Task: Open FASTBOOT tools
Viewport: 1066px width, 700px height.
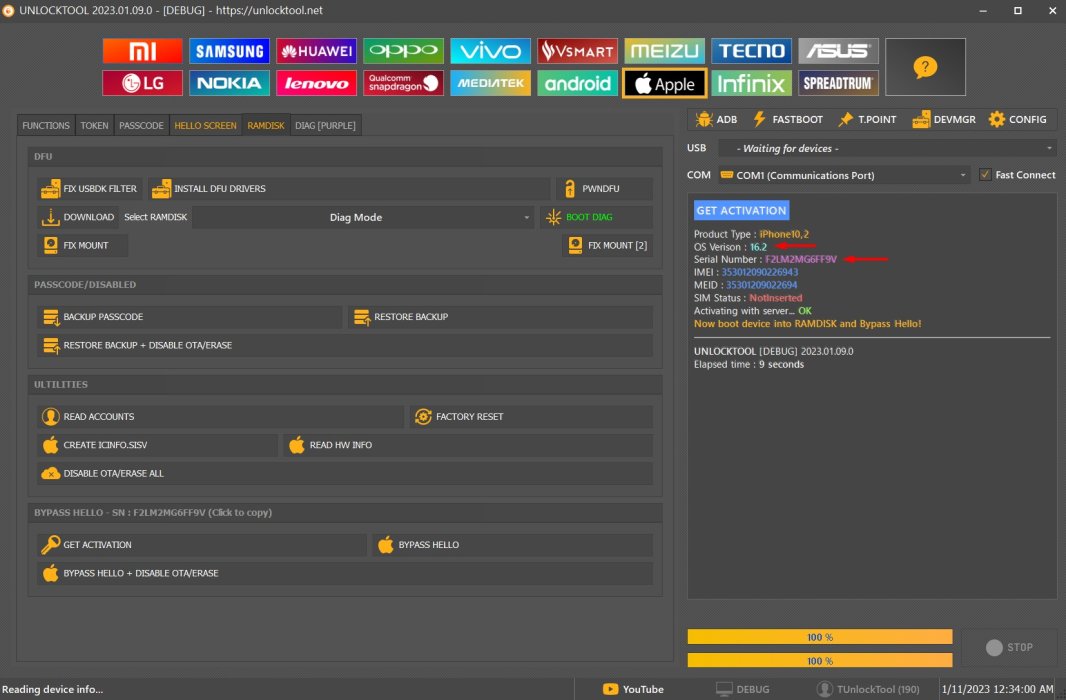Action: [787, 120]
